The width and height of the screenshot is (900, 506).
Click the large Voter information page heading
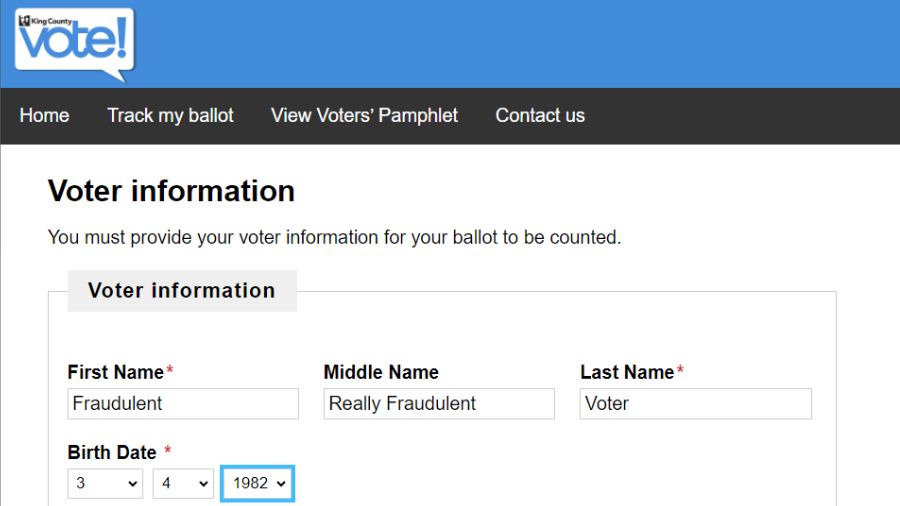click(171, 190)
